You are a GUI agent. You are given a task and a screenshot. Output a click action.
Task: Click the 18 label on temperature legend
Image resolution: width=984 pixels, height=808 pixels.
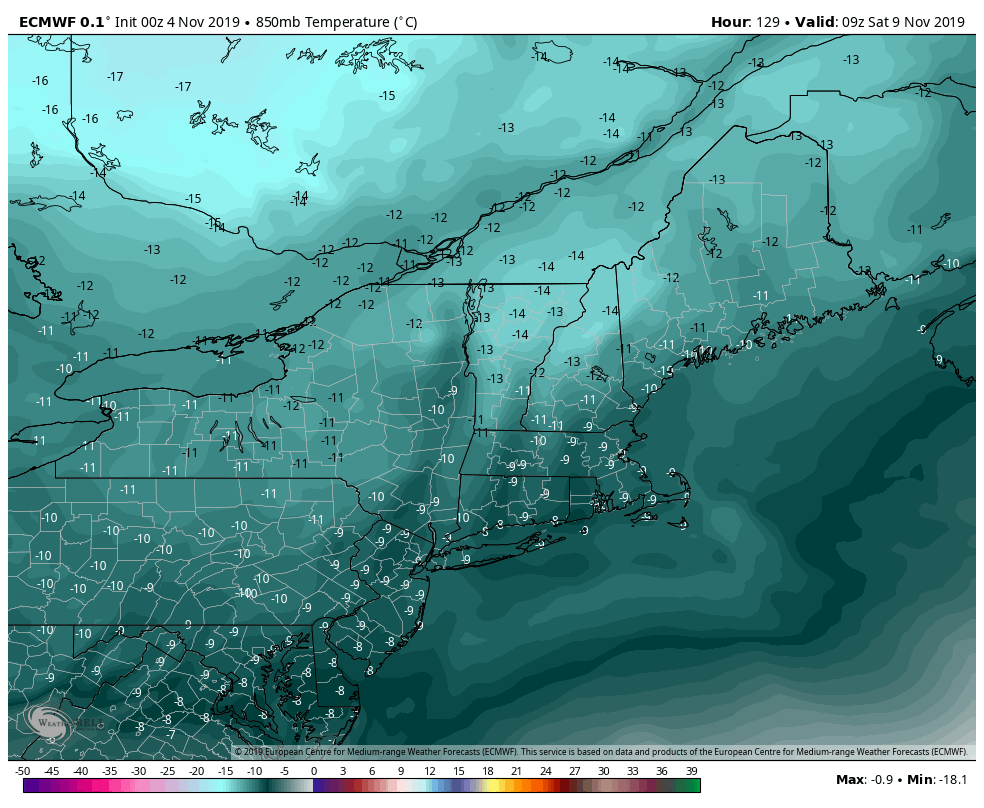(x=487, y=771)
